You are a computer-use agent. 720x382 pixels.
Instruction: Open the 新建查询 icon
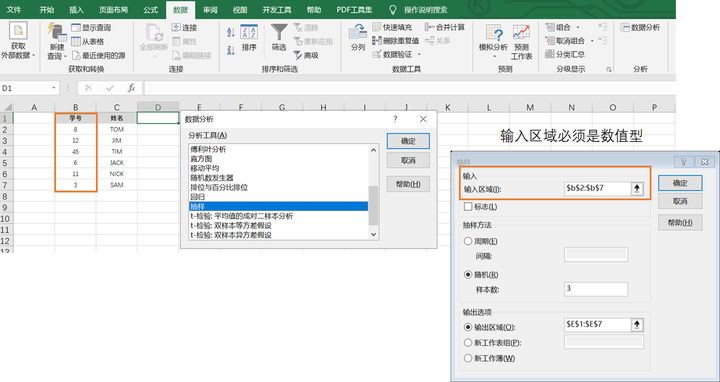(57, 32)
